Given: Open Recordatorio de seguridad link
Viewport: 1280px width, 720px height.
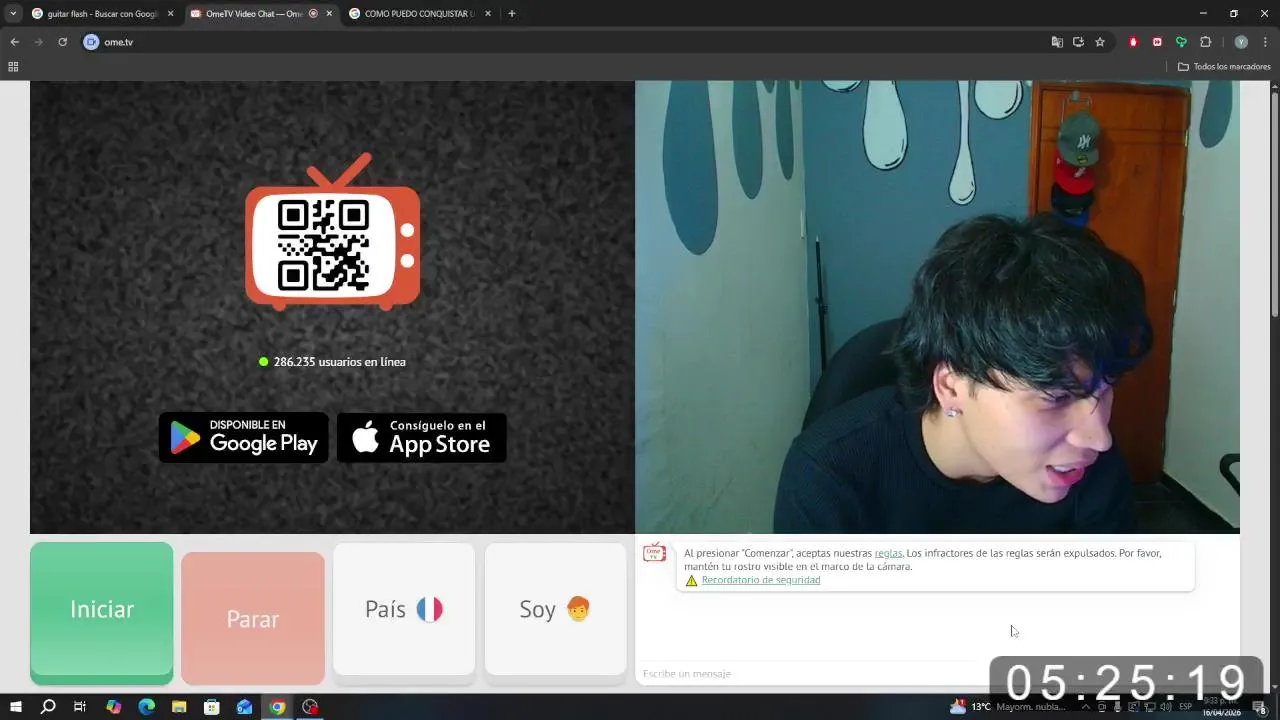Looking at the screenshot, I should (x=761, y=580).
